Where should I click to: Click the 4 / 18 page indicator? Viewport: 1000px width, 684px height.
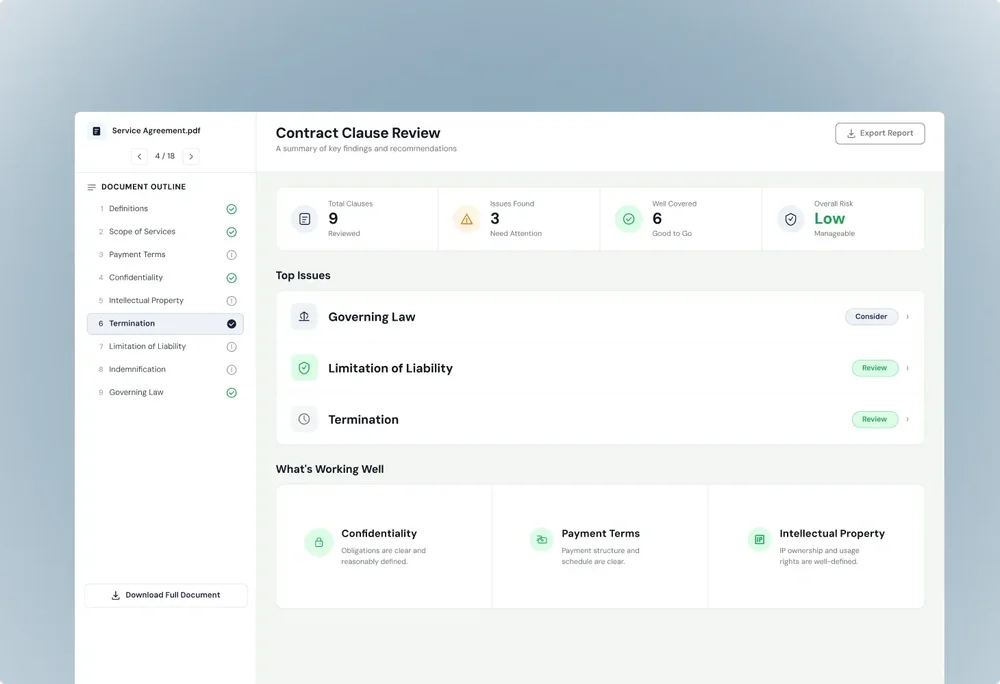(x=165, y=156)
